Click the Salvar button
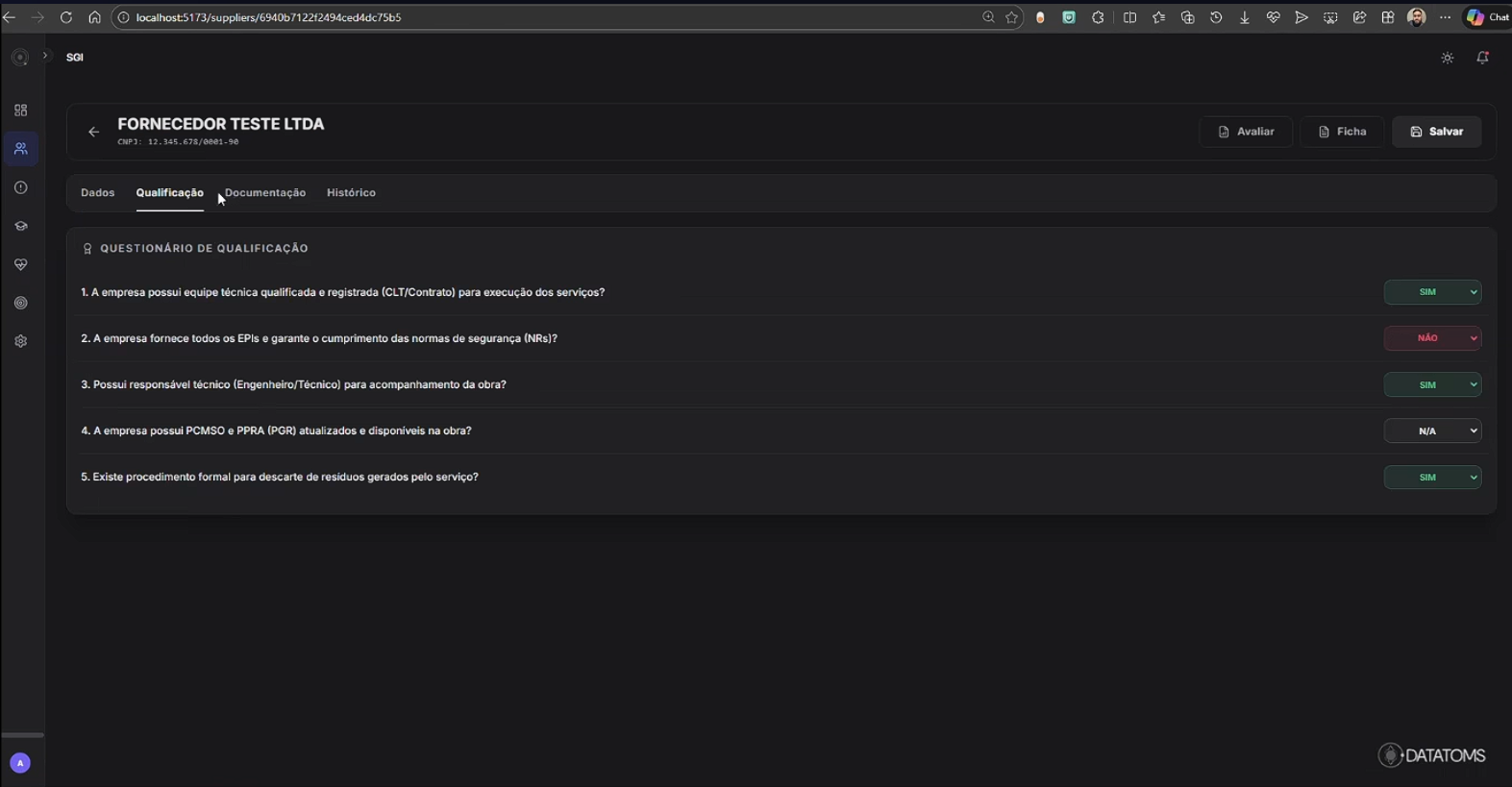 pos(1436,132)
